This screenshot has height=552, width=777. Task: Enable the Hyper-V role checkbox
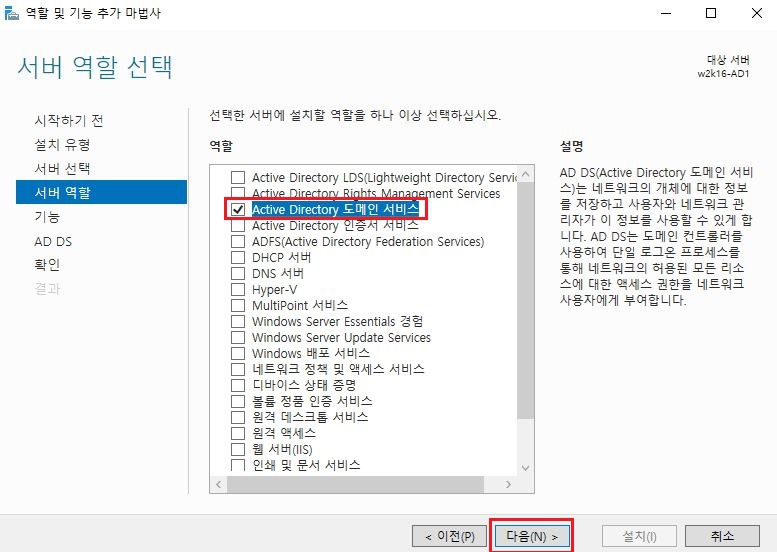click(238, 289)
